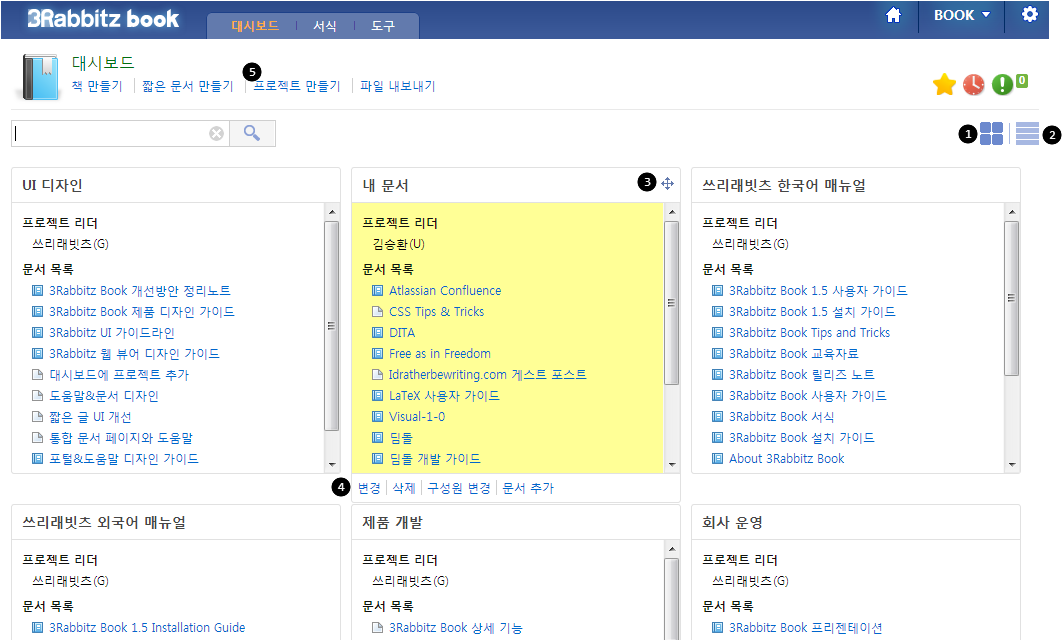
Task: Click 책 만들기 link
Action: point(97,86)
